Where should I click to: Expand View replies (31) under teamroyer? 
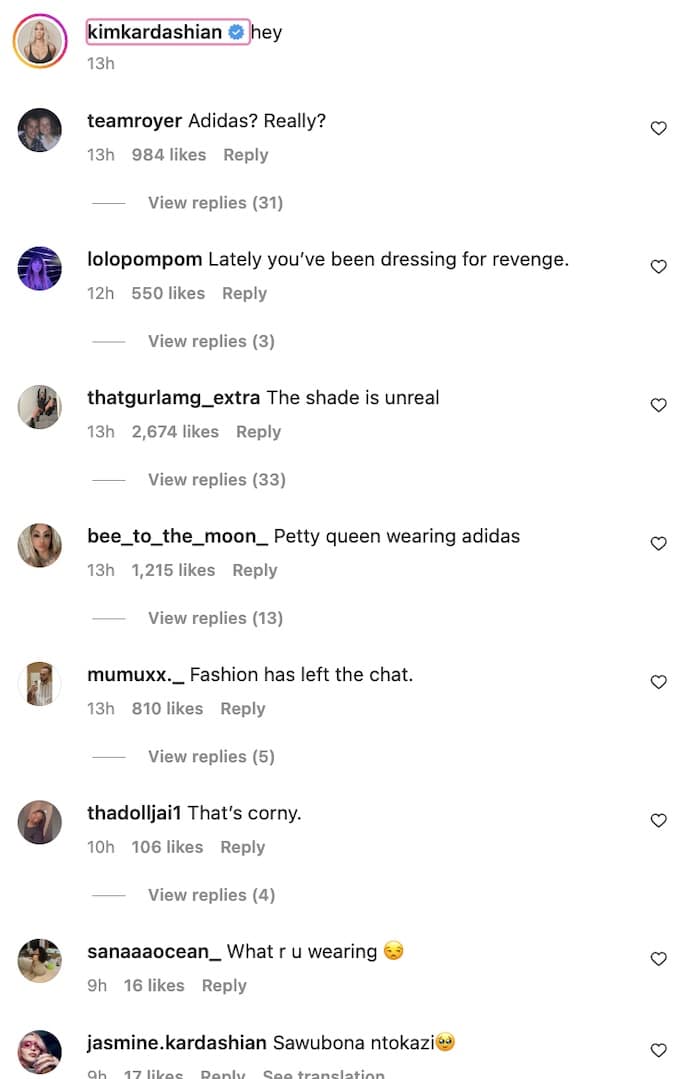pyautogui.click(x=215, y=203)
